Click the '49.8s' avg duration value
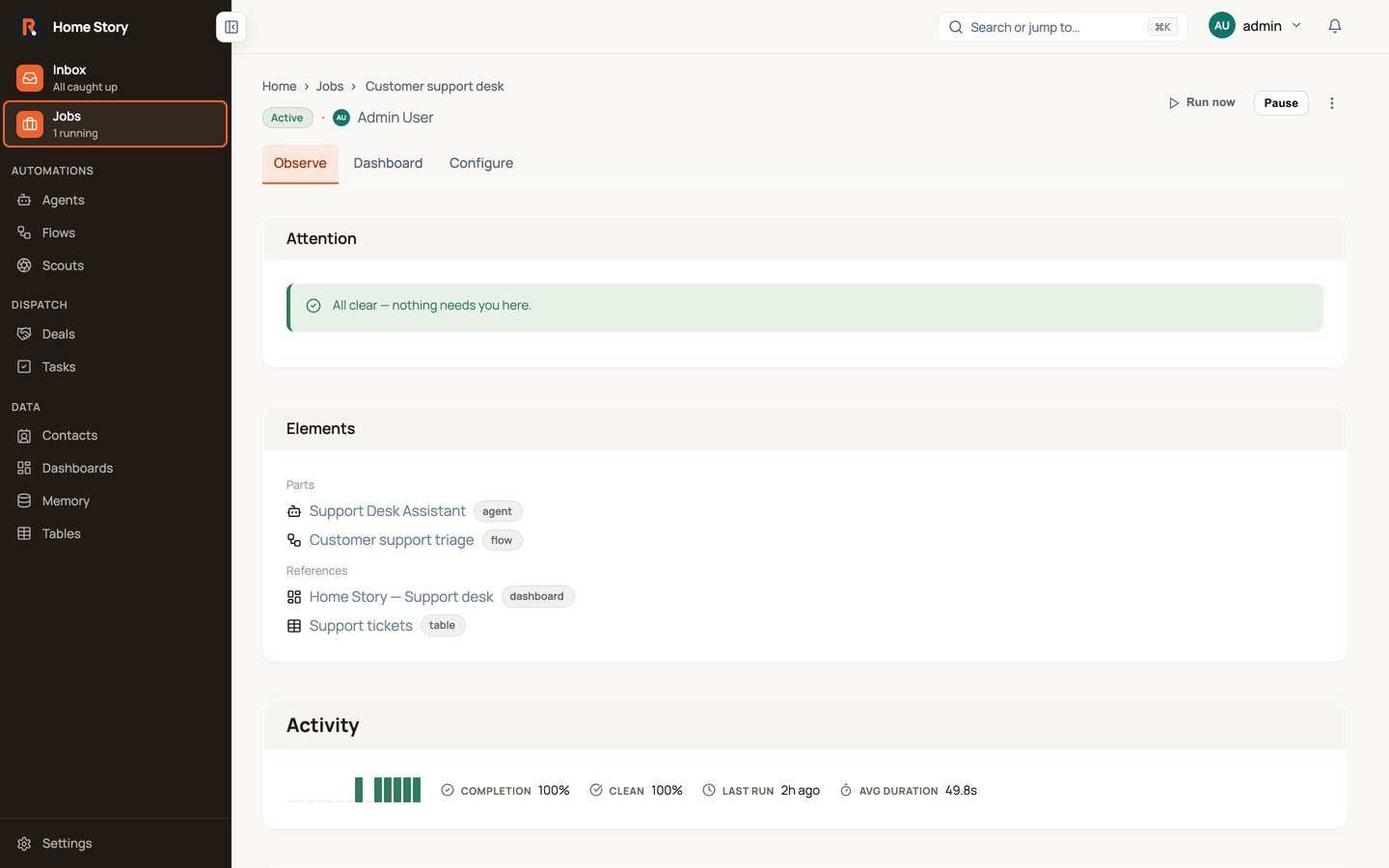Image resolution: width=1389 pixels, height=868 pixels. (x=961, y=790)
